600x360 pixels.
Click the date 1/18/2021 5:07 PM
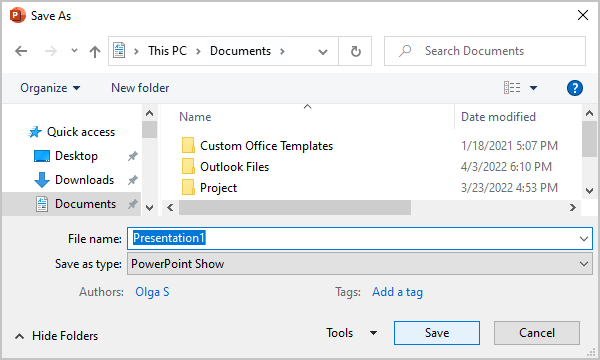(509, 146)
